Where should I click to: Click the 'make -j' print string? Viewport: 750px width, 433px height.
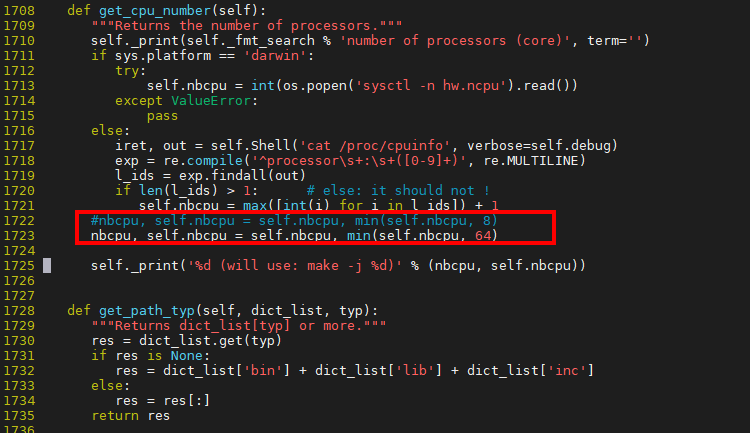tap(295, 266)
